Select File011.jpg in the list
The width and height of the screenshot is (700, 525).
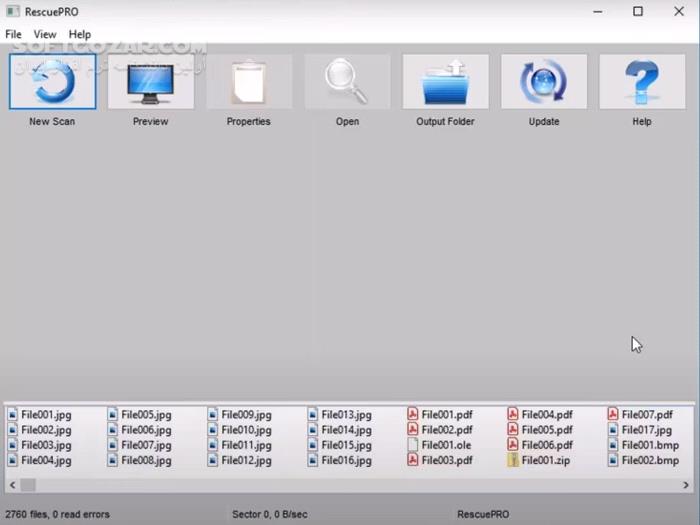[240, 445]
